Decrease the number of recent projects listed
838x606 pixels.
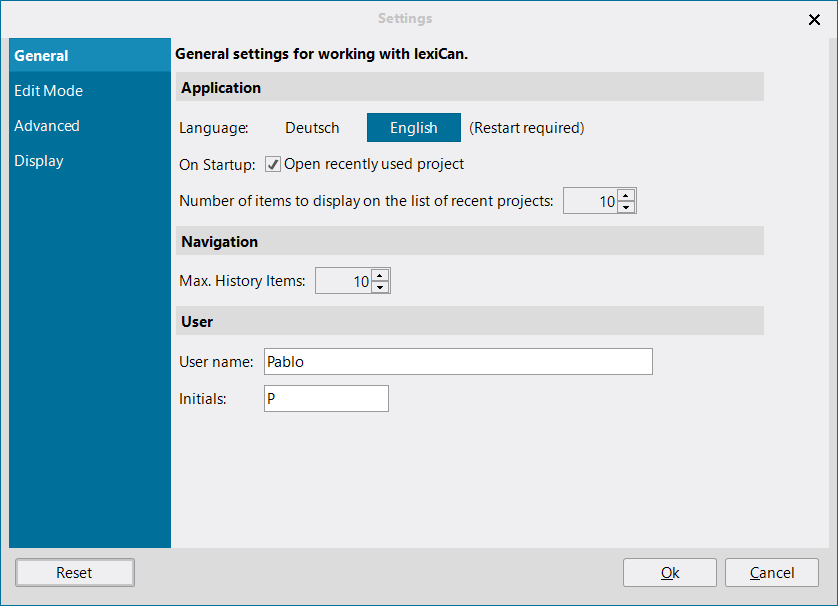click(626, 207)
